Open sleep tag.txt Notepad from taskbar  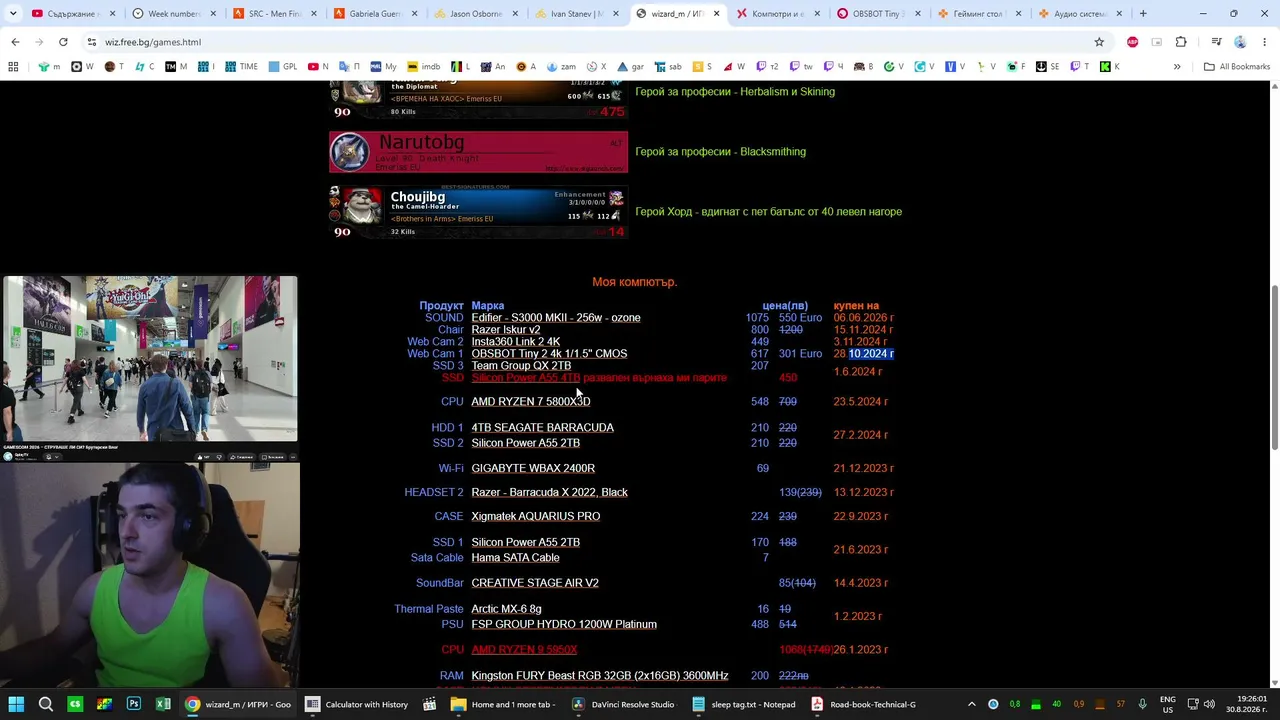pyautogui.click(x=744, y=704)
